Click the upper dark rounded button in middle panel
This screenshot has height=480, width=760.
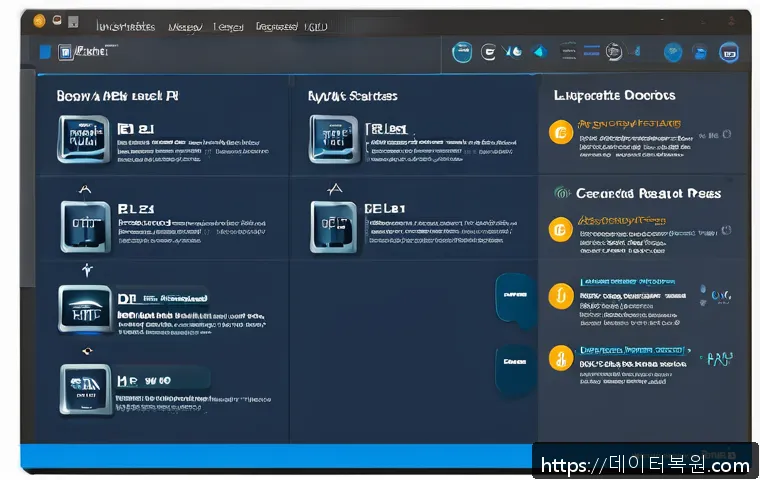tap(514, 297)
